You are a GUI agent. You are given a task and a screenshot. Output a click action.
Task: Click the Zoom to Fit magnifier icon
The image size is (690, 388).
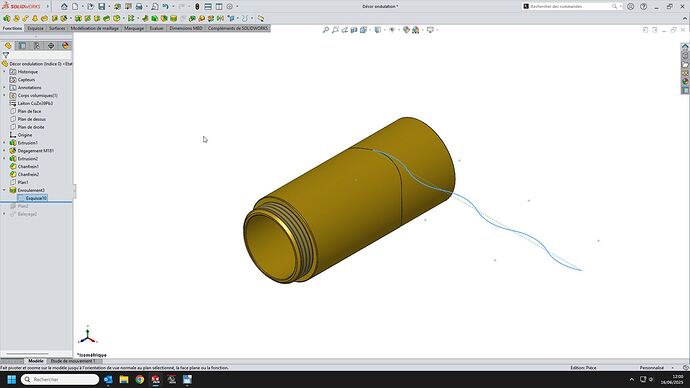326,30
